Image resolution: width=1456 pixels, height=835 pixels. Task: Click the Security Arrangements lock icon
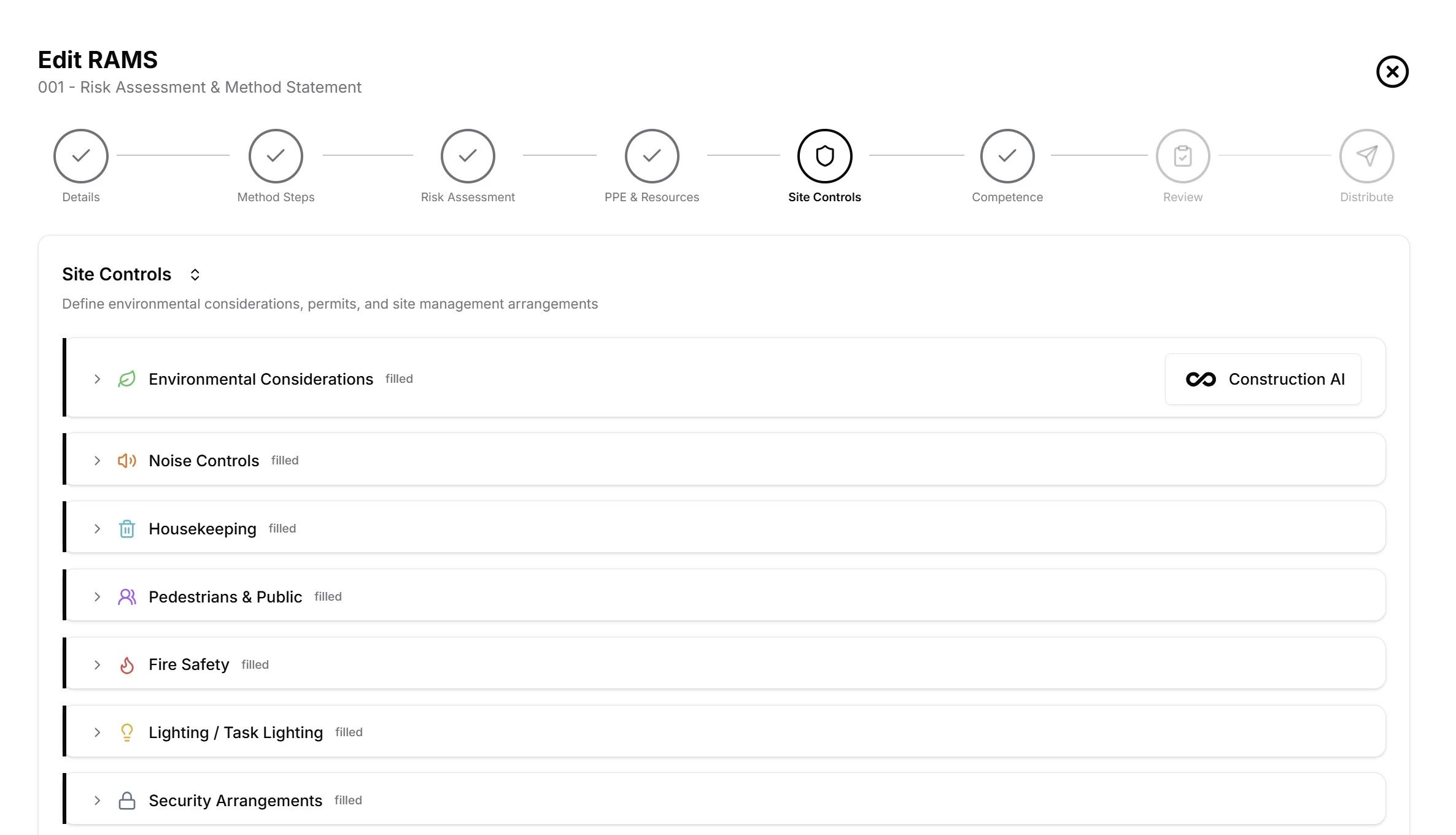(127, 801)
